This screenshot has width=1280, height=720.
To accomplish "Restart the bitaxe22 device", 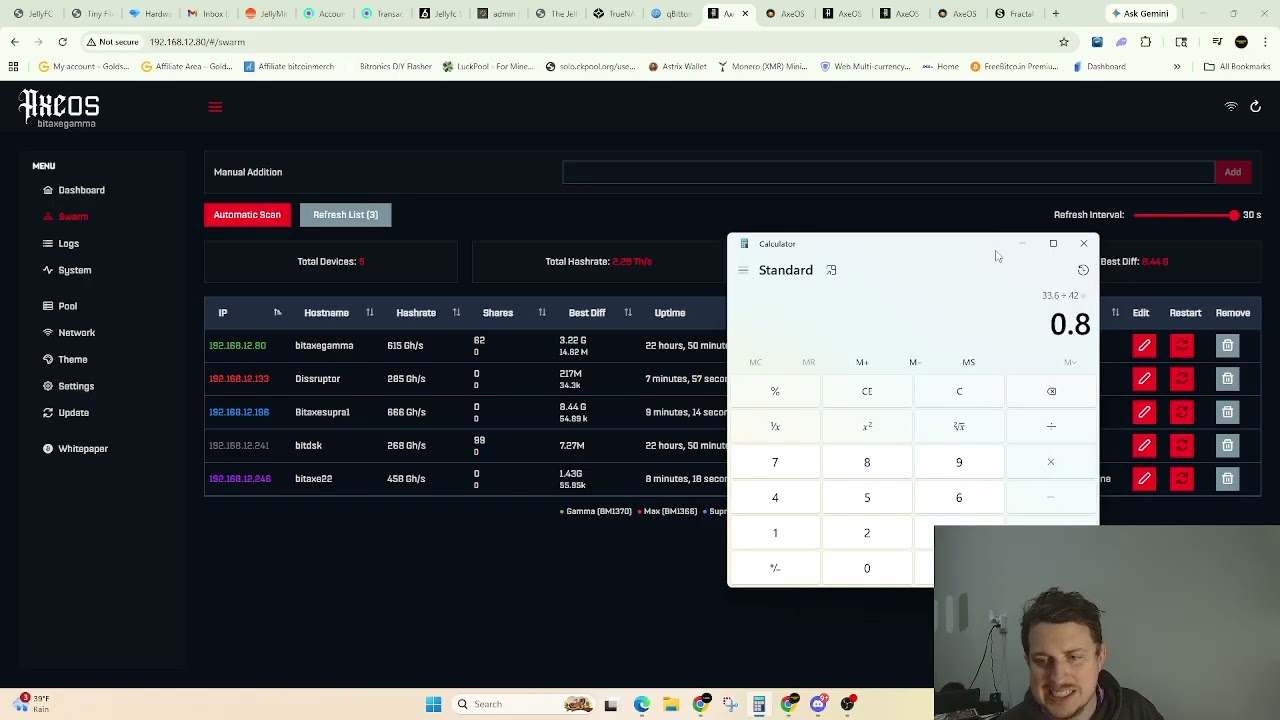I will (1182, 479).
